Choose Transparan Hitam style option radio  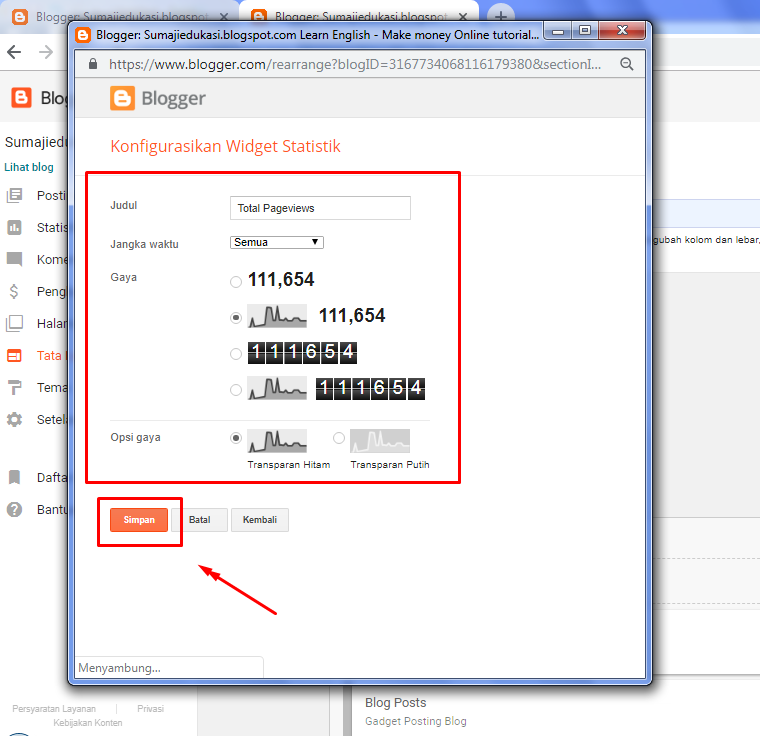pyautogui.click(x=236, y=438)
